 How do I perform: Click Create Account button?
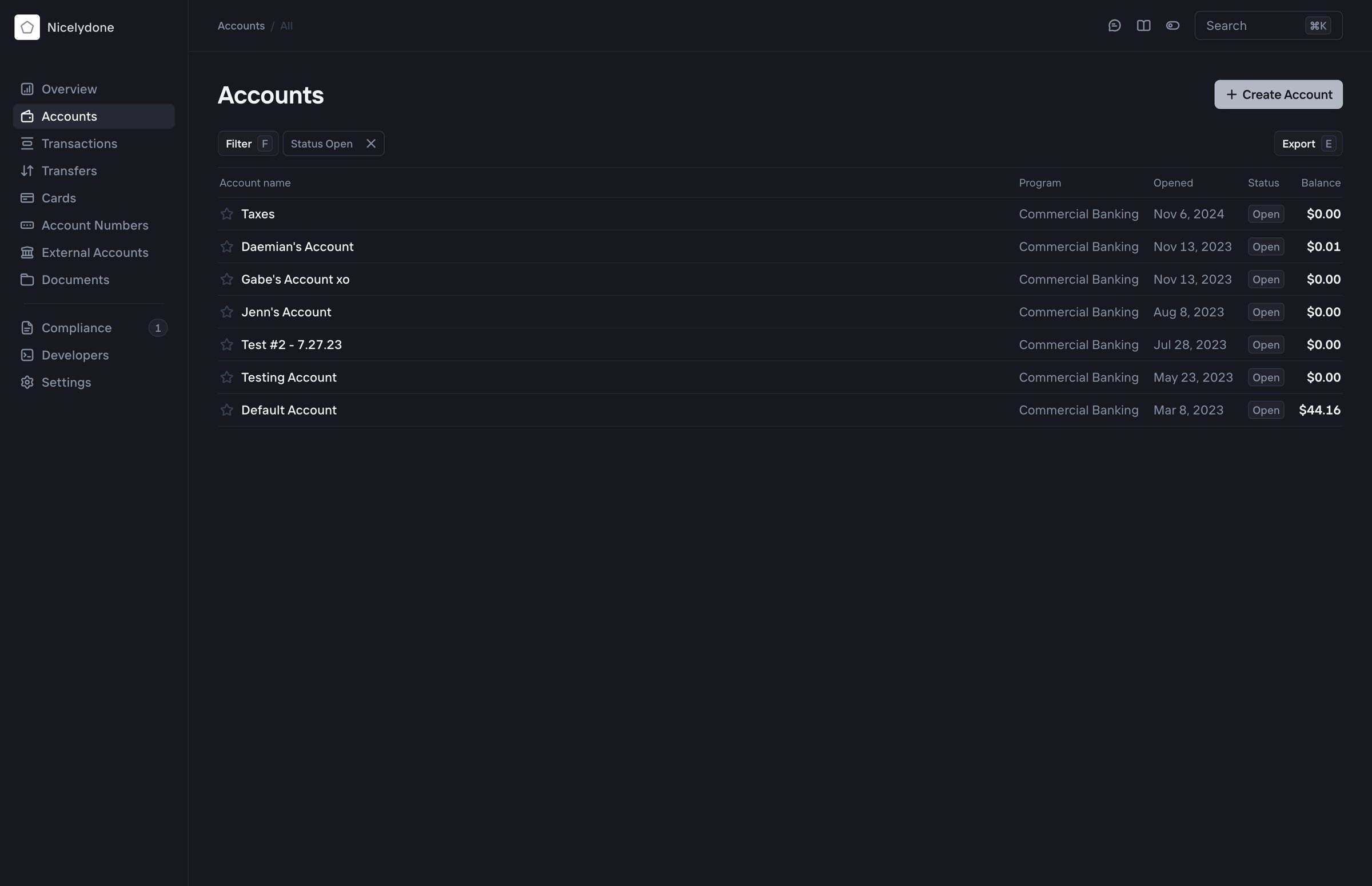1278,94
